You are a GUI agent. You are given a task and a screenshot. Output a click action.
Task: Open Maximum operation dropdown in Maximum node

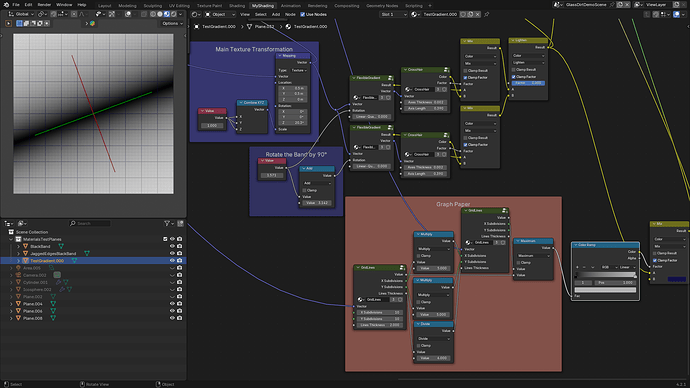point(533,256)
